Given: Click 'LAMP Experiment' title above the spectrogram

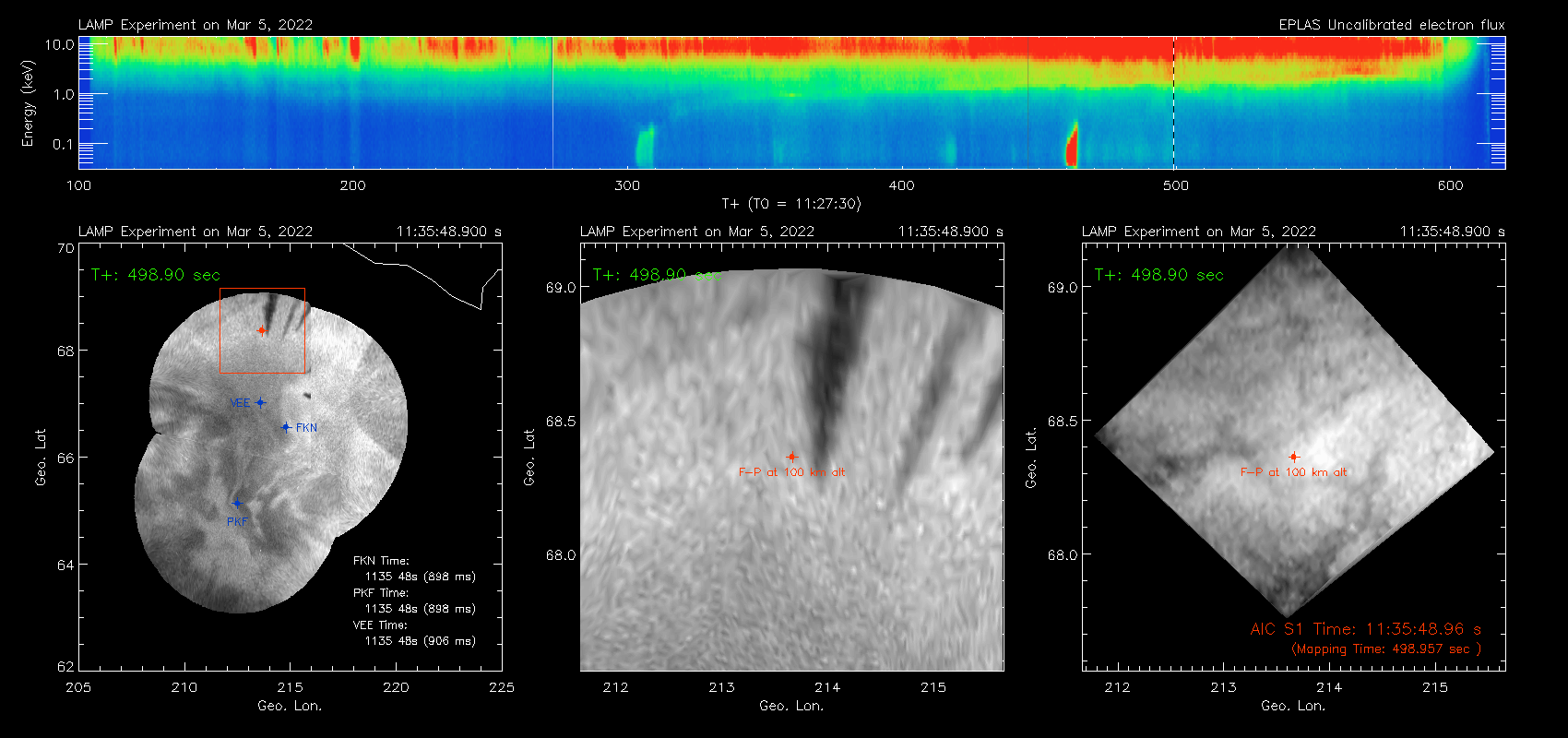Looking at the screenshot, I should [196, 25].
